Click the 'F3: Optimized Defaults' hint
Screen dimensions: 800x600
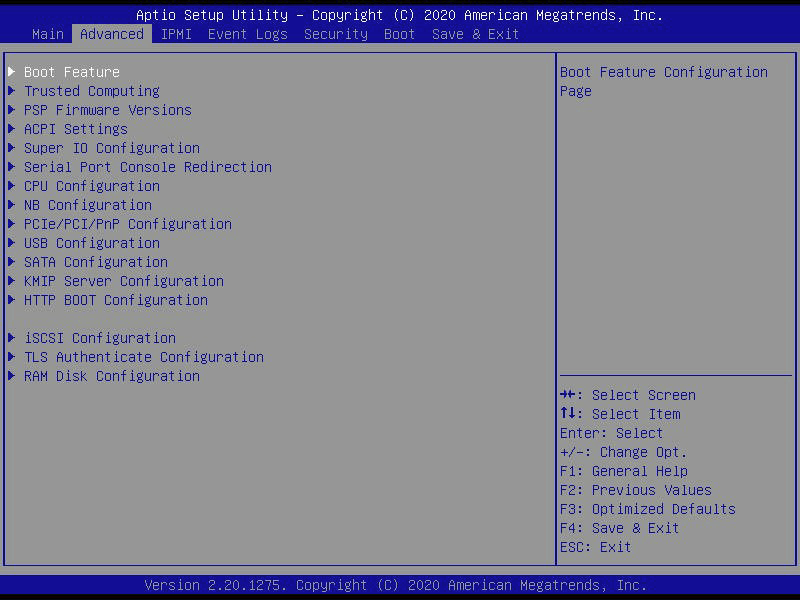(647, 509)
